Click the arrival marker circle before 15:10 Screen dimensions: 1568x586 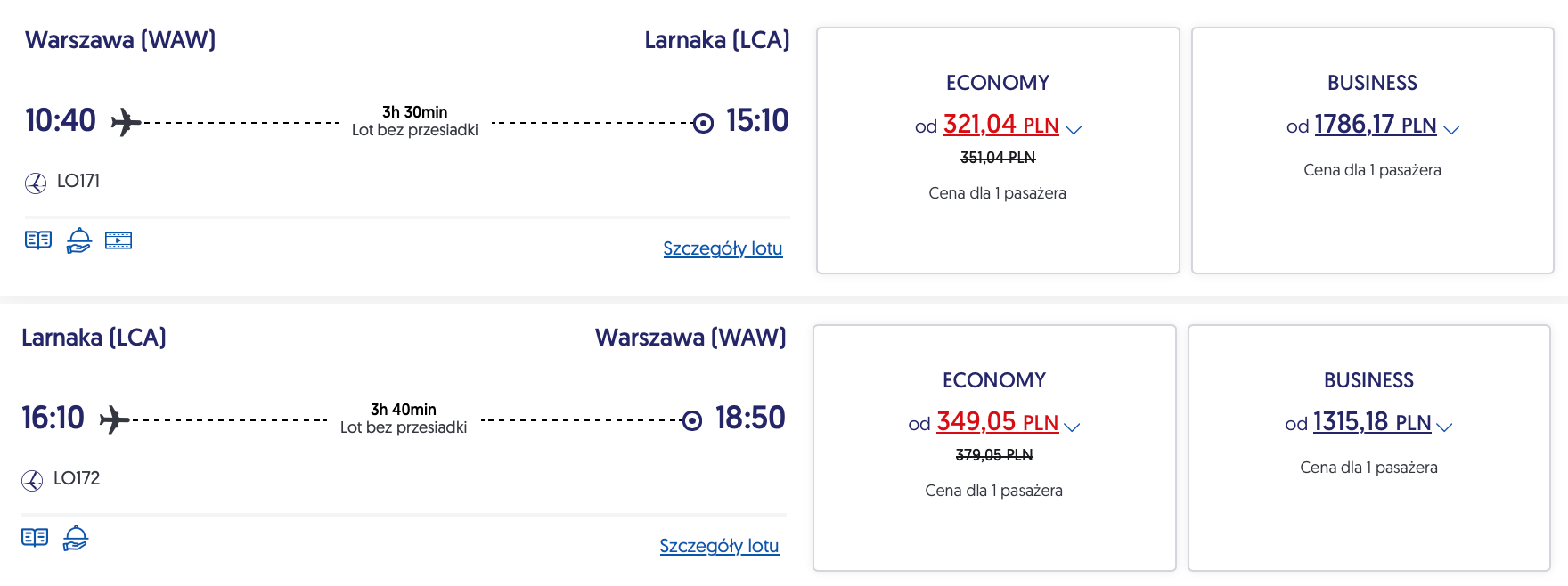click(x=703, y=123)
